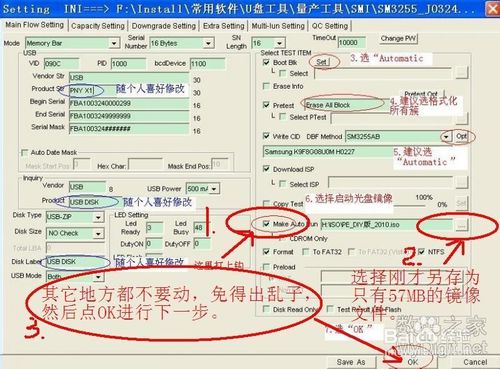The height and width of the screenshot is (369, 500).
Task: Toggle the Write CID checkbox
Action: [266, 136]
